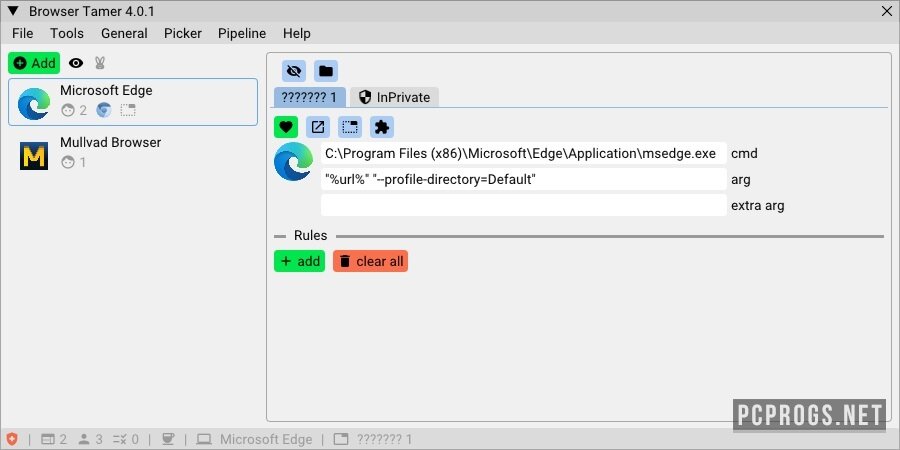Image resolution: width=900 pixels, height=450 pixels.
Task: Click the extra arg label
Action: coord(758,205)
